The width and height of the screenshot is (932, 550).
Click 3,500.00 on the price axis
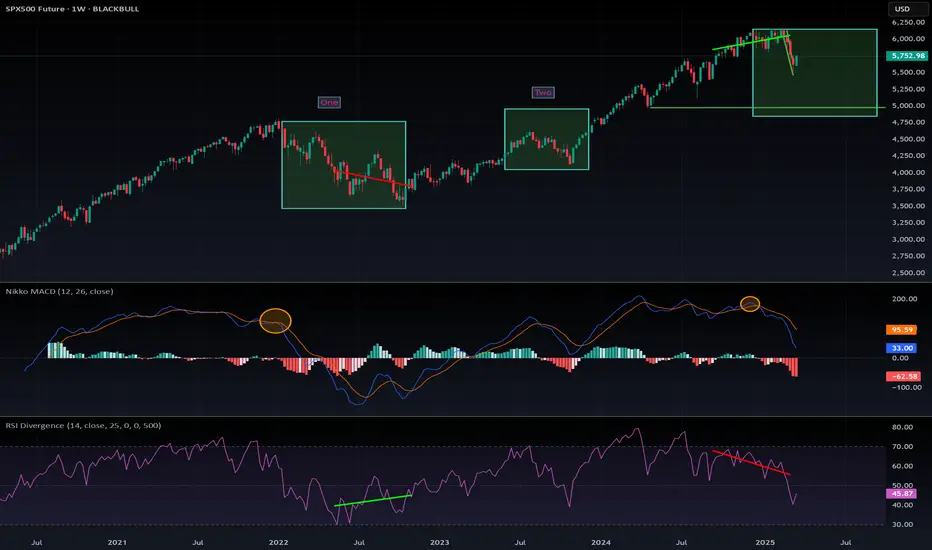[x=908, y=206]
